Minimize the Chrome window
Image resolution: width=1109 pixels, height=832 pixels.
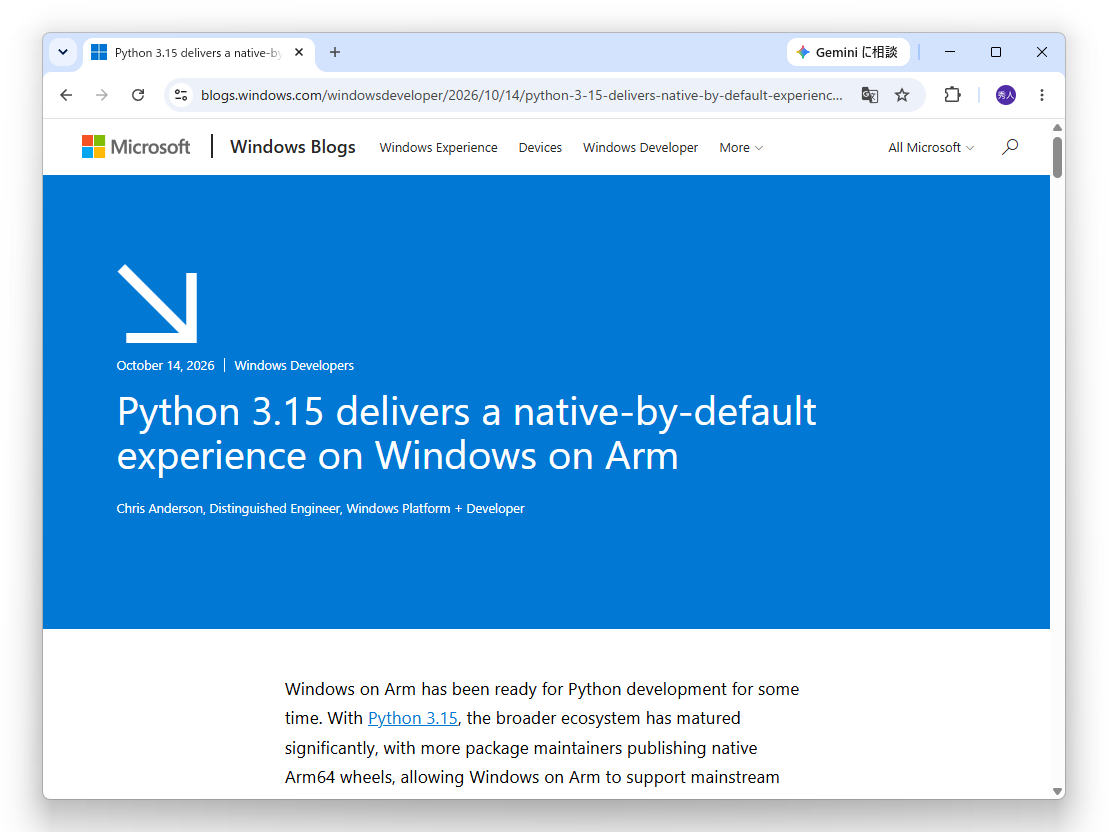pyautogui.click(x=950, y=52)
